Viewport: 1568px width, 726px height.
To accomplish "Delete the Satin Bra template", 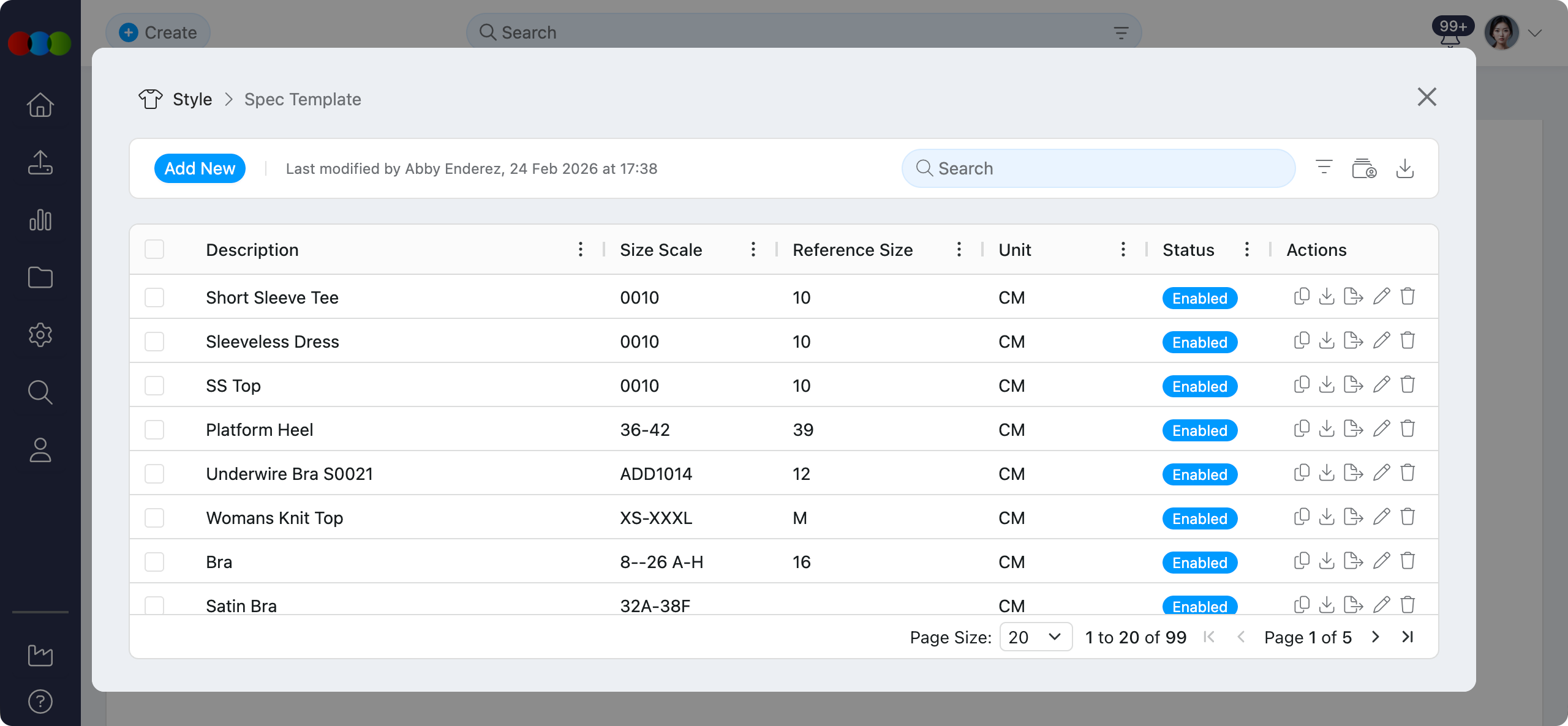I will 1407,605.
